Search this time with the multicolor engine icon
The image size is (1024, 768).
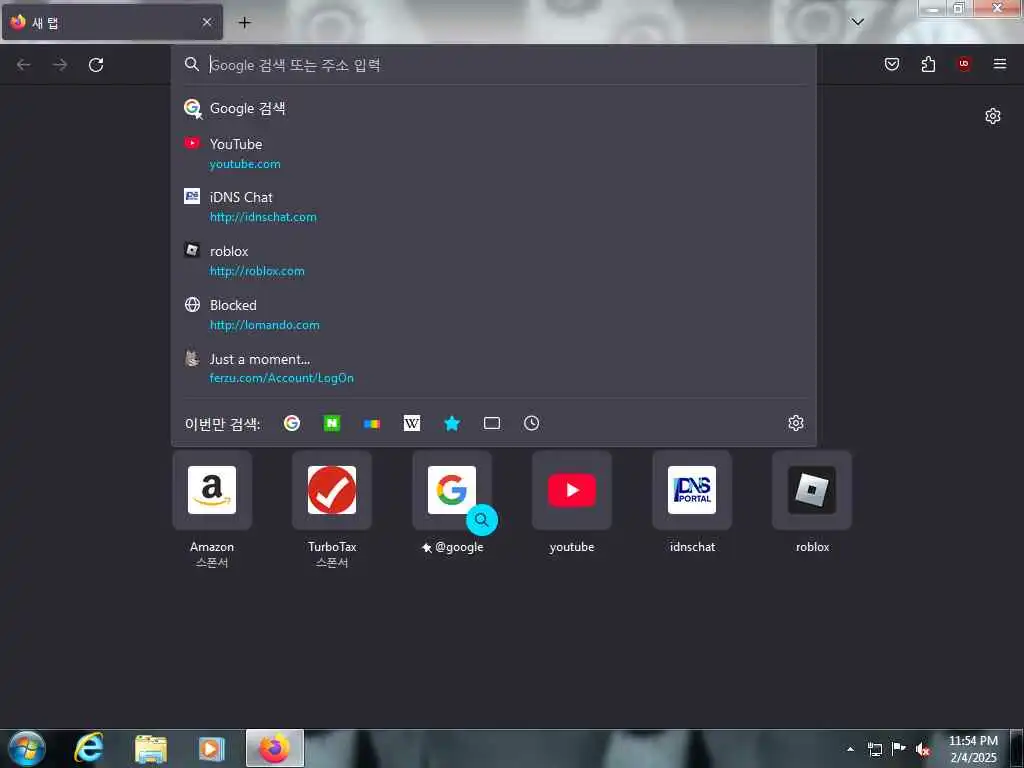pos(372,423)
